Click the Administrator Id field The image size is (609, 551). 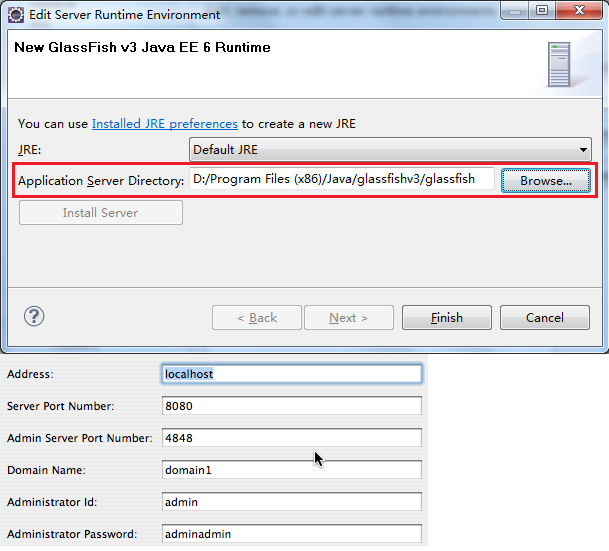pyautogui.click(x=292, y=502)
